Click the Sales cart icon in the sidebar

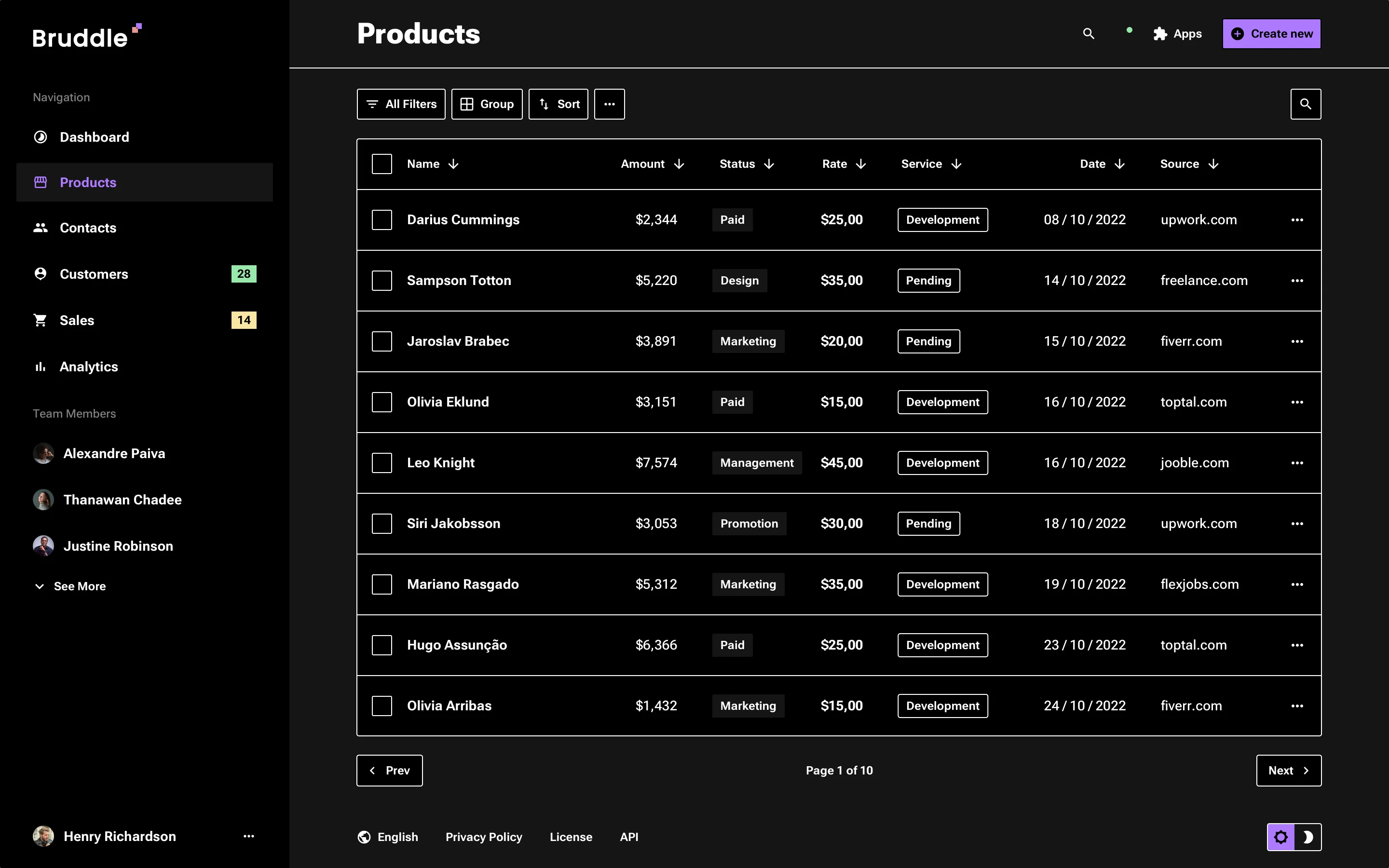tap(40, 320)
